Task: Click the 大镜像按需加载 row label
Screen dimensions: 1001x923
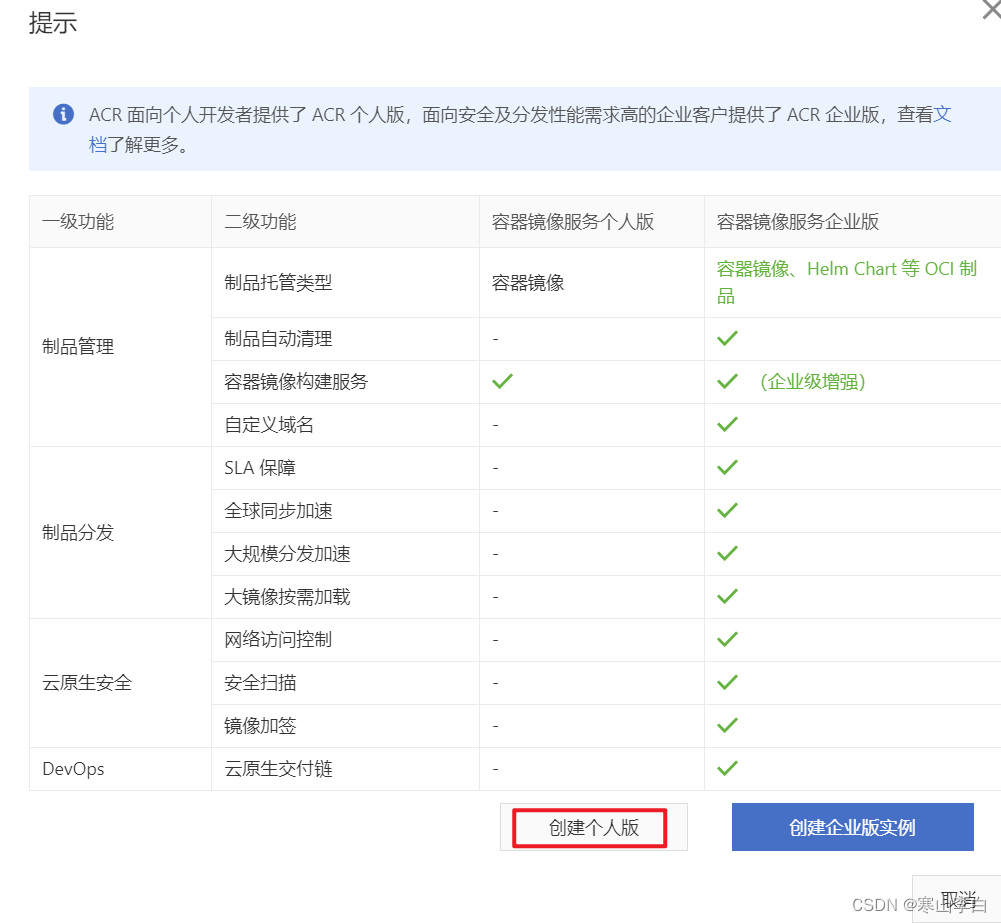Action: coord(287,597)
